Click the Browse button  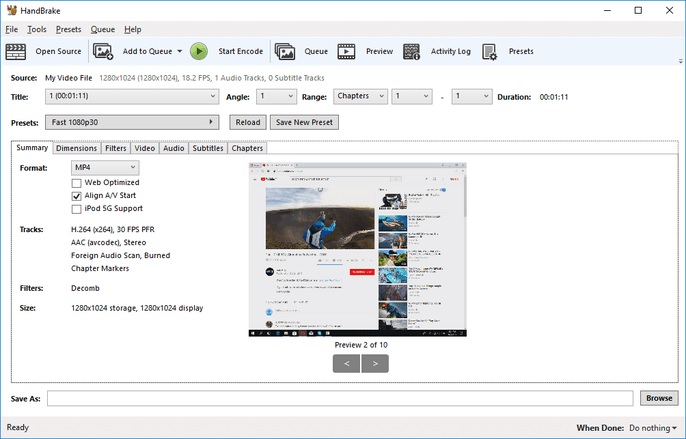pyautogui.click(x=658, y=398)
